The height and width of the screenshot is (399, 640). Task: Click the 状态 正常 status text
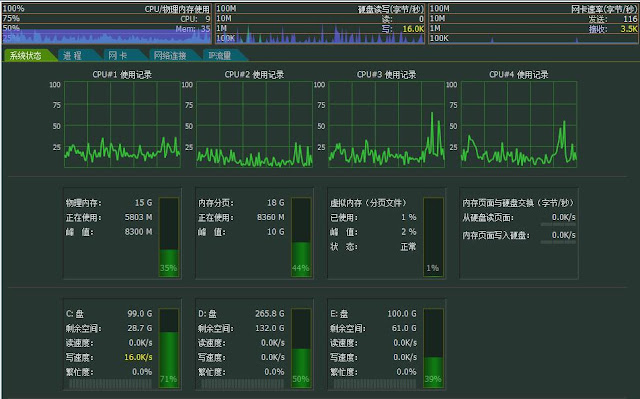point(408,246)
